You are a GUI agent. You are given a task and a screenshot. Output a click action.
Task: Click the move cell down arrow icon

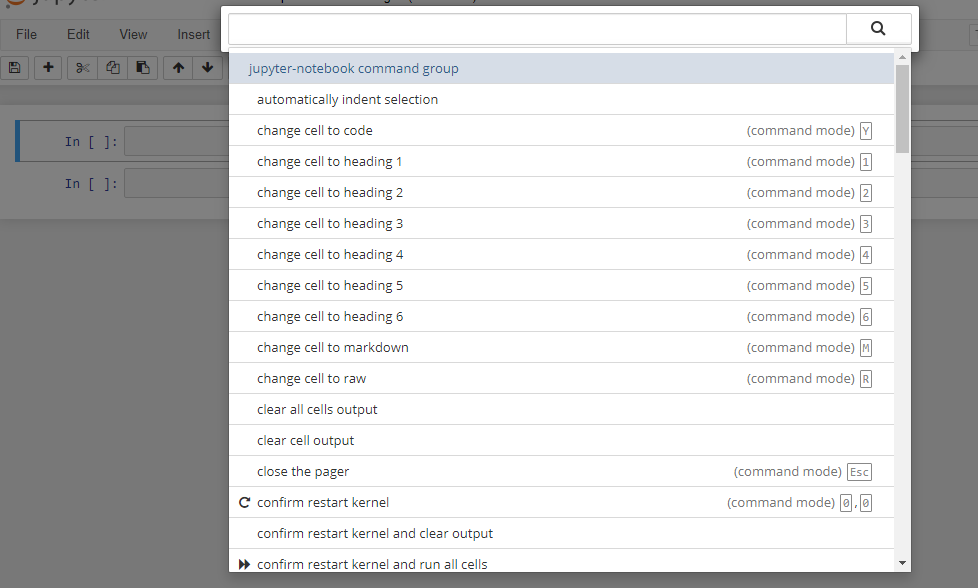click(x=208, y=67)
